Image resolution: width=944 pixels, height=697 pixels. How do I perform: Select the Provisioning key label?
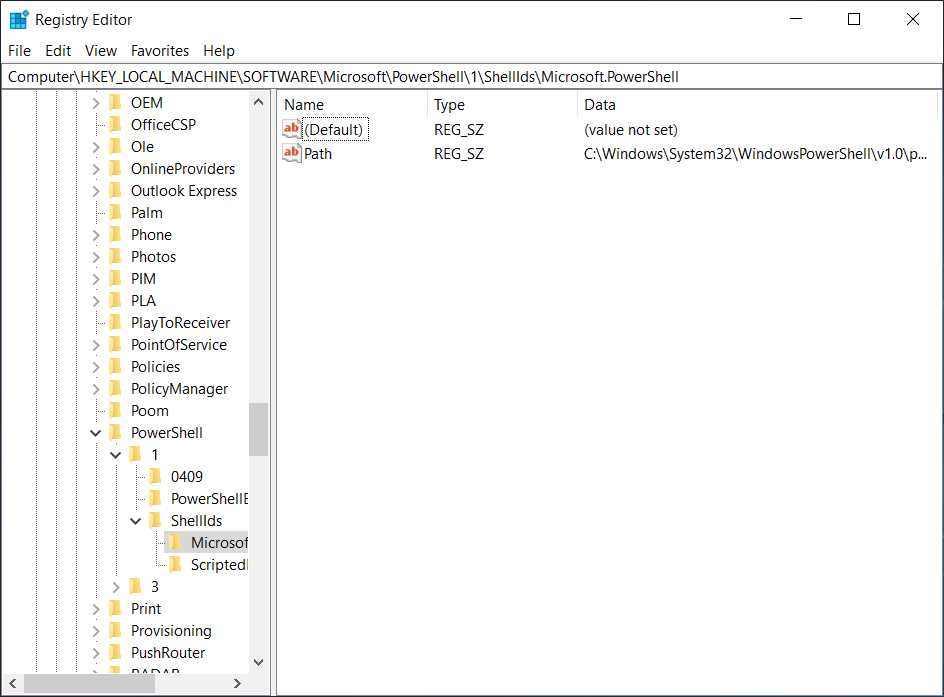171,630
